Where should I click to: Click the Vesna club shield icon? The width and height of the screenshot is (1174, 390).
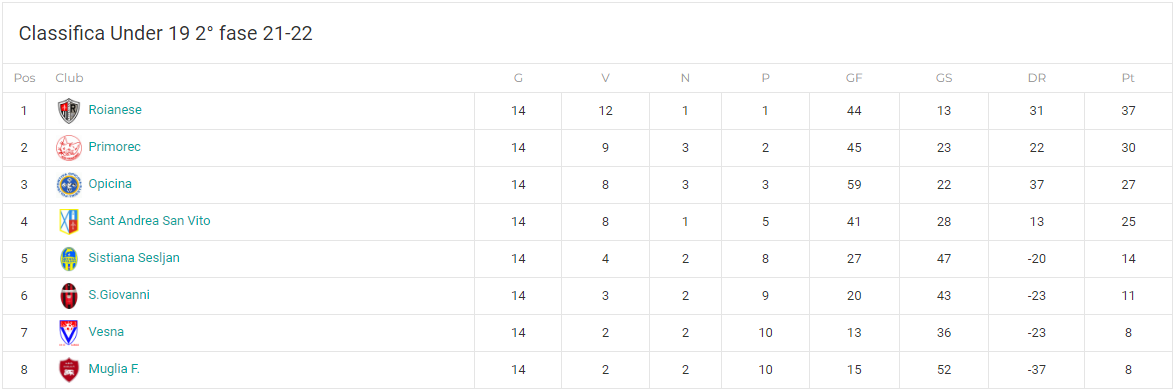[69, 333]
